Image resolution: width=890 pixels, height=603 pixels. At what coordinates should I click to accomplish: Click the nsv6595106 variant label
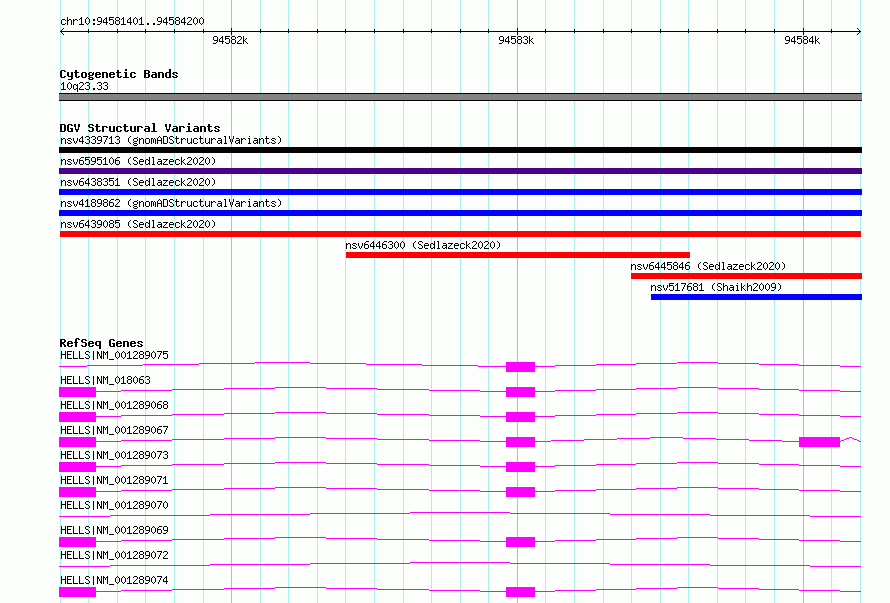click(x=138, y=161)
